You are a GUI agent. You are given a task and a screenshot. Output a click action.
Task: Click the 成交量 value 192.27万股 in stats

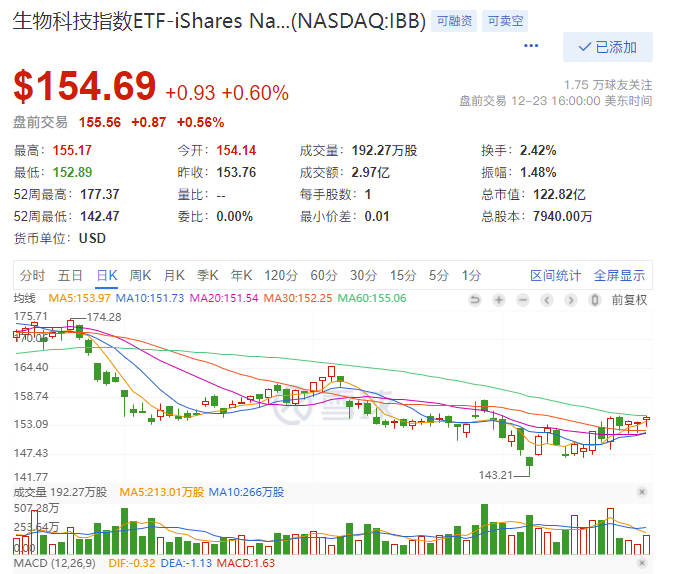coord(385,150)
